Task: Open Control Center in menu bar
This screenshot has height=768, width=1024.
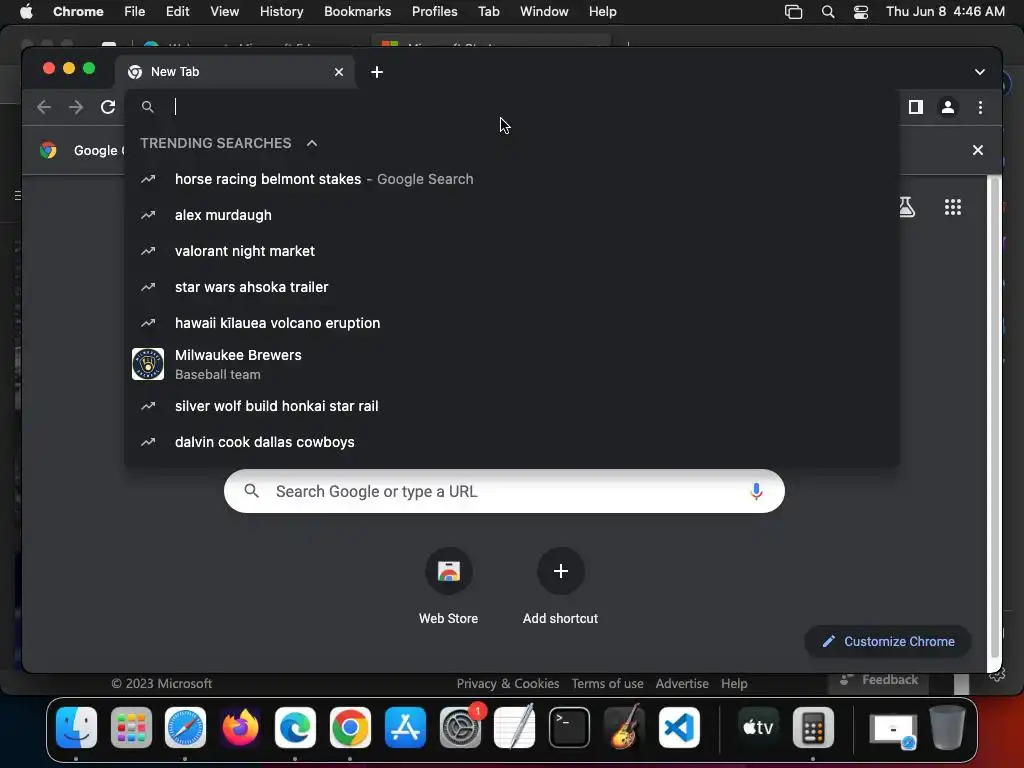Action: pos(861,12)
